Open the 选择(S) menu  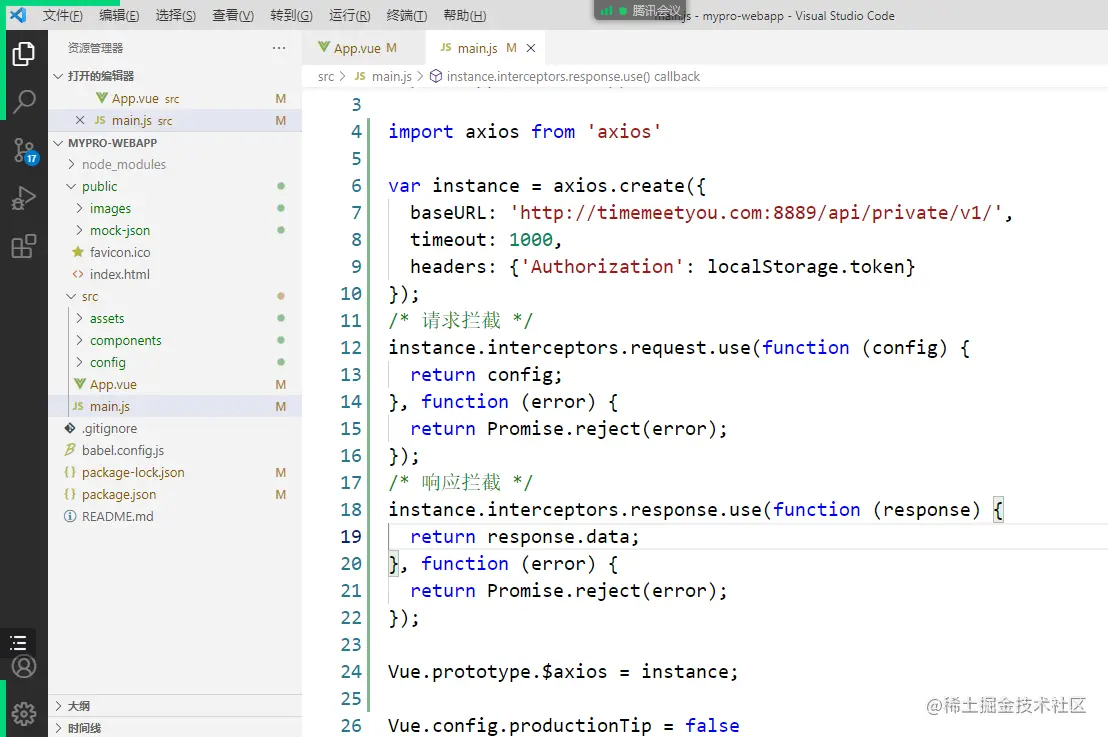tap(175, 16)
